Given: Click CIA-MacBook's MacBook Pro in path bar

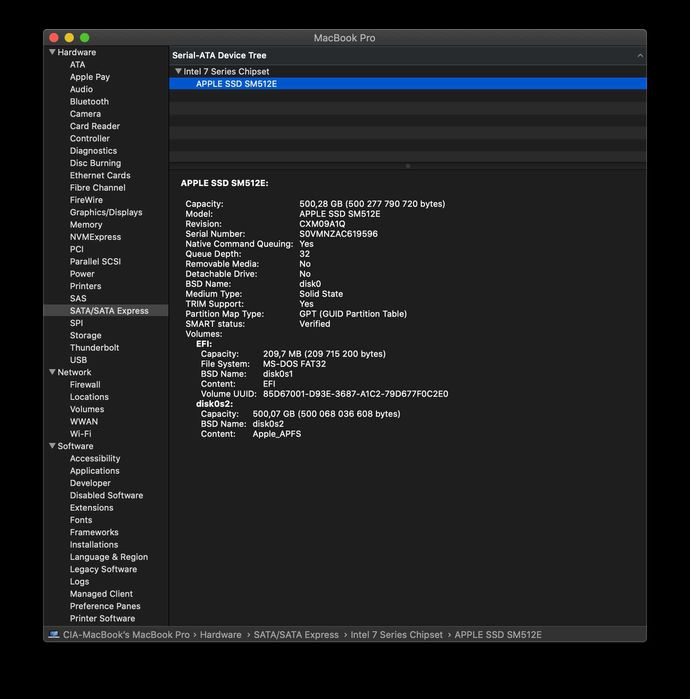Looking at the screenshot, I should coord(126,635).
